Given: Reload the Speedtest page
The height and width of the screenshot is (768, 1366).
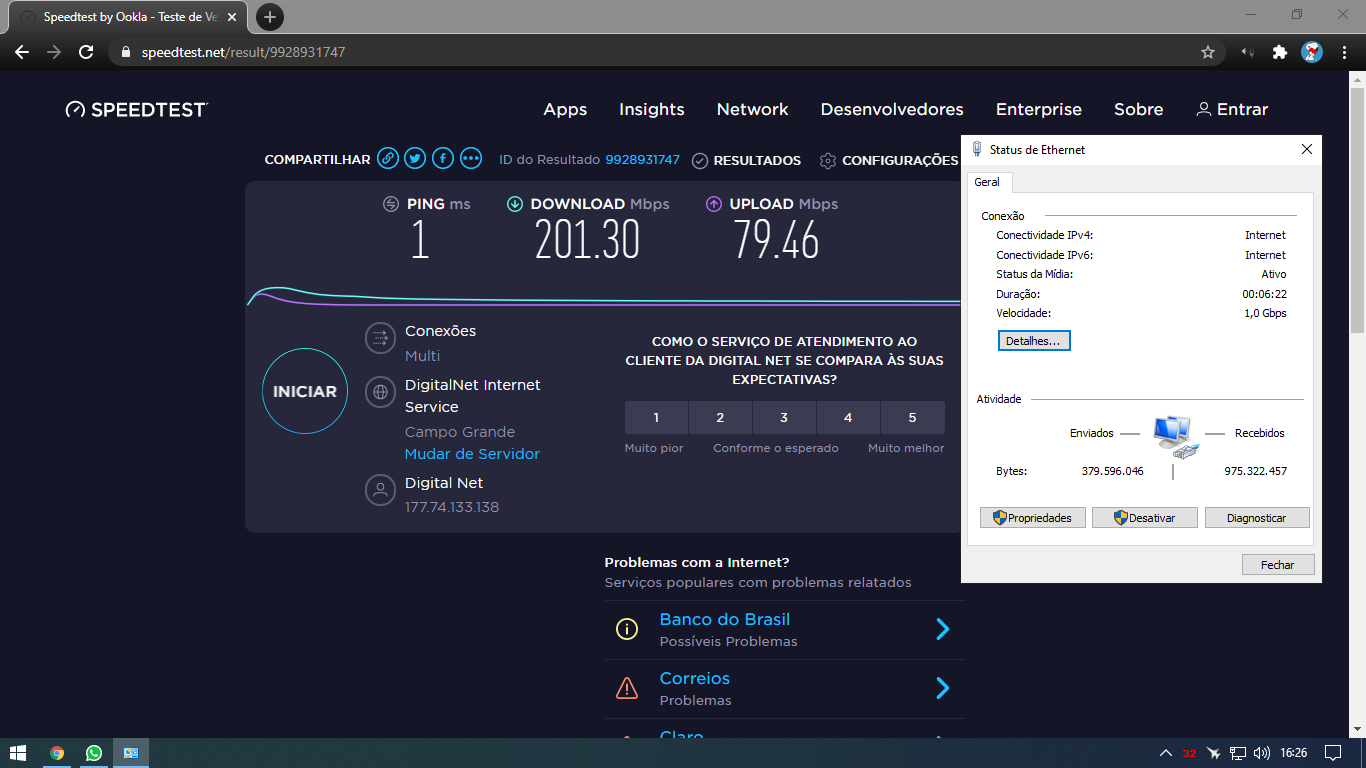Looking at the screenshot, I should pyautogui.click(x=86, y=52).
